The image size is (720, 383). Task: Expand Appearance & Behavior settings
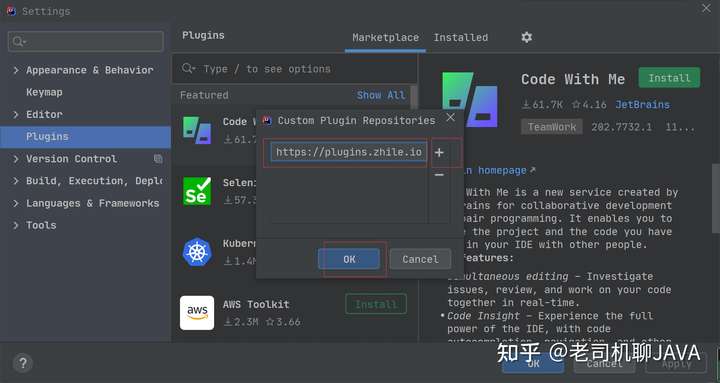[16, 70]
